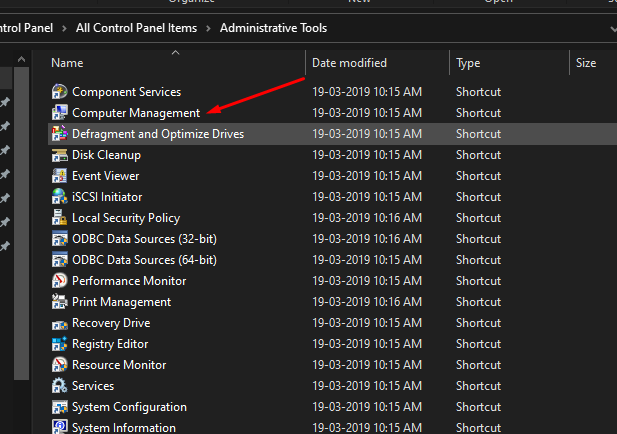Select the Component Services icon
The width and height of the screenshot is (617, 434).
click(x=59, y=92)
